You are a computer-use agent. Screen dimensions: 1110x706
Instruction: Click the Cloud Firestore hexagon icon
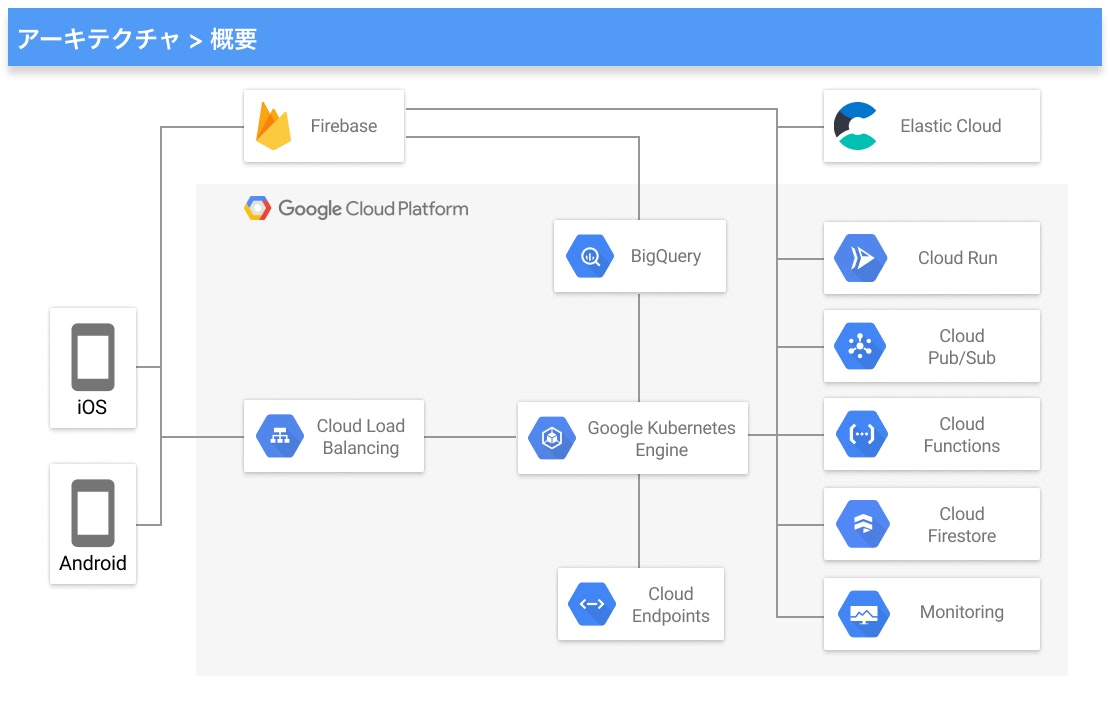click(863, 524)
